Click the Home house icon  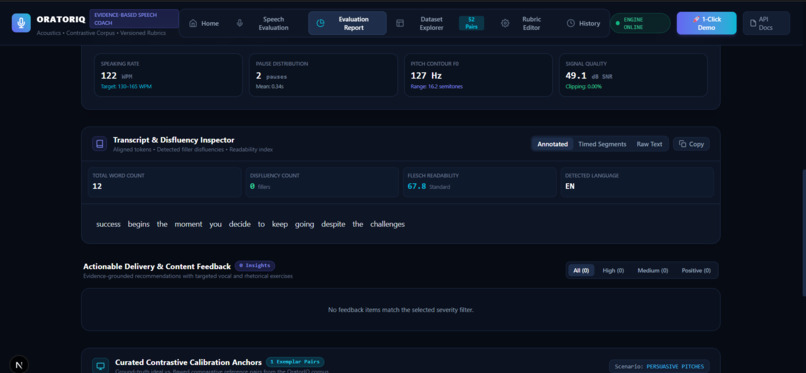coord(193,23)
